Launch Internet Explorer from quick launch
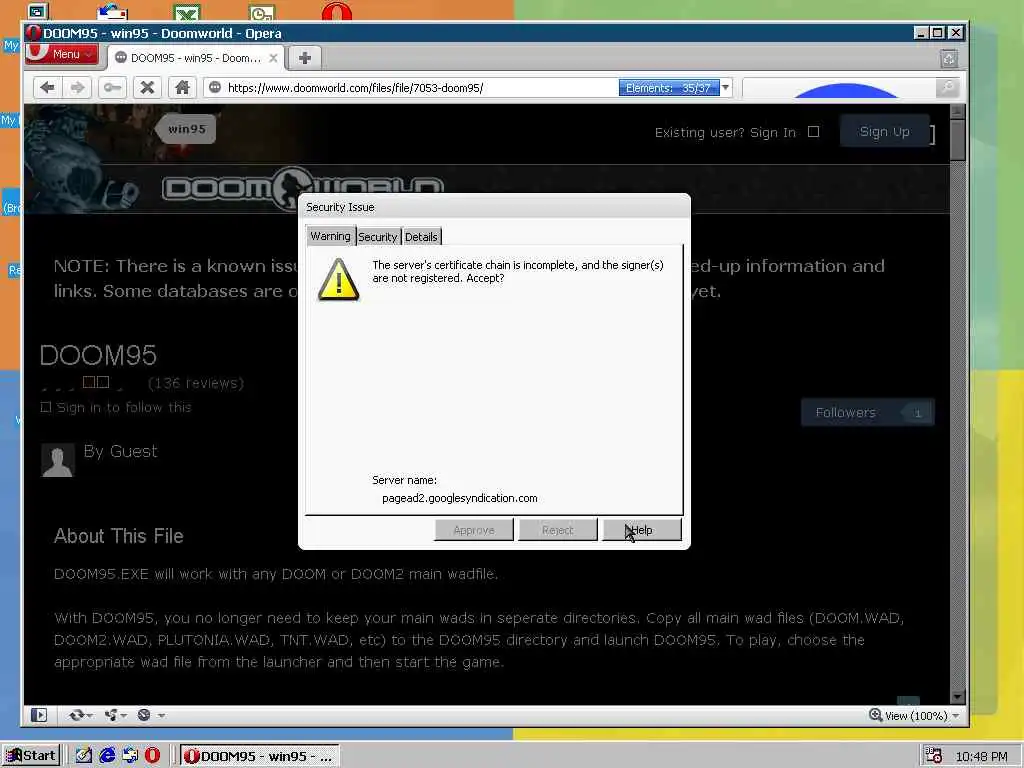 click(107, 756)
